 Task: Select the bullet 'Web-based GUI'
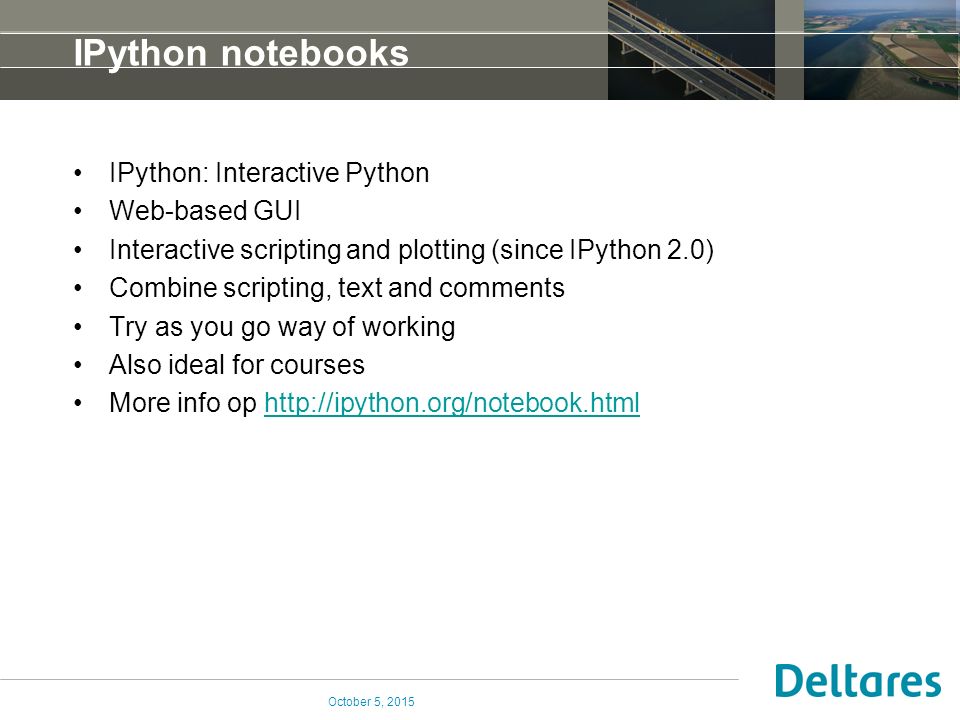click(205, 211)
